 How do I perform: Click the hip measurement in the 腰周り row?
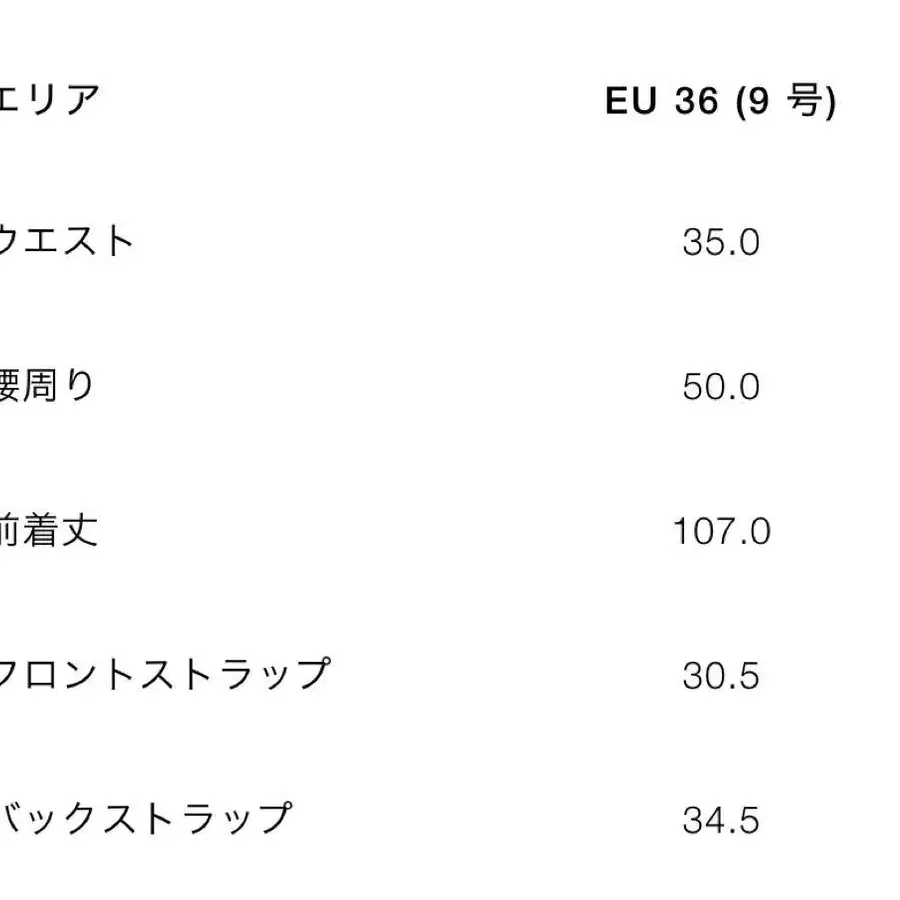pyautogui.click(x=721, y=388)
